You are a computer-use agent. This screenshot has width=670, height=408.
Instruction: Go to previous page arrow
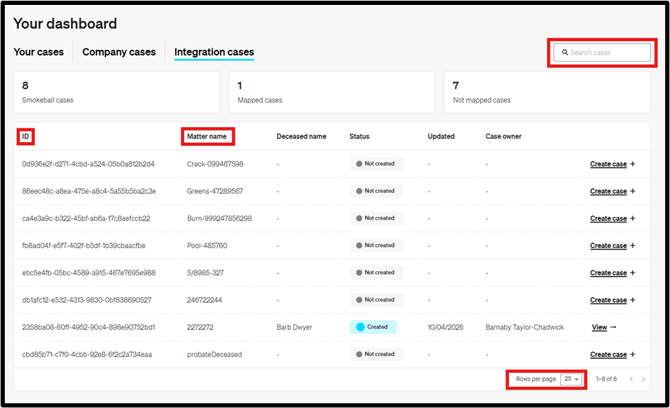[x=631, y=379]
